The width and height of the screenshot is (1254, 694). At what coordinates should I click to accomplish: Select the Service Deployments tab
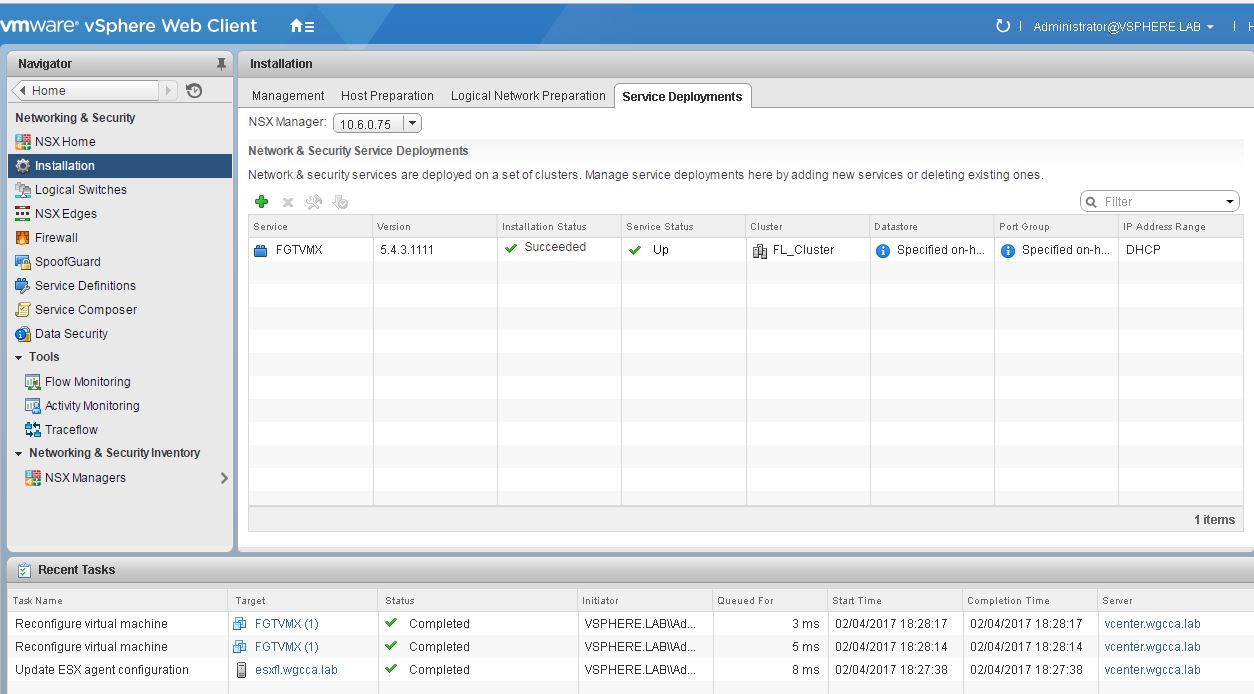pyautogui.click(x=682, y=96)
